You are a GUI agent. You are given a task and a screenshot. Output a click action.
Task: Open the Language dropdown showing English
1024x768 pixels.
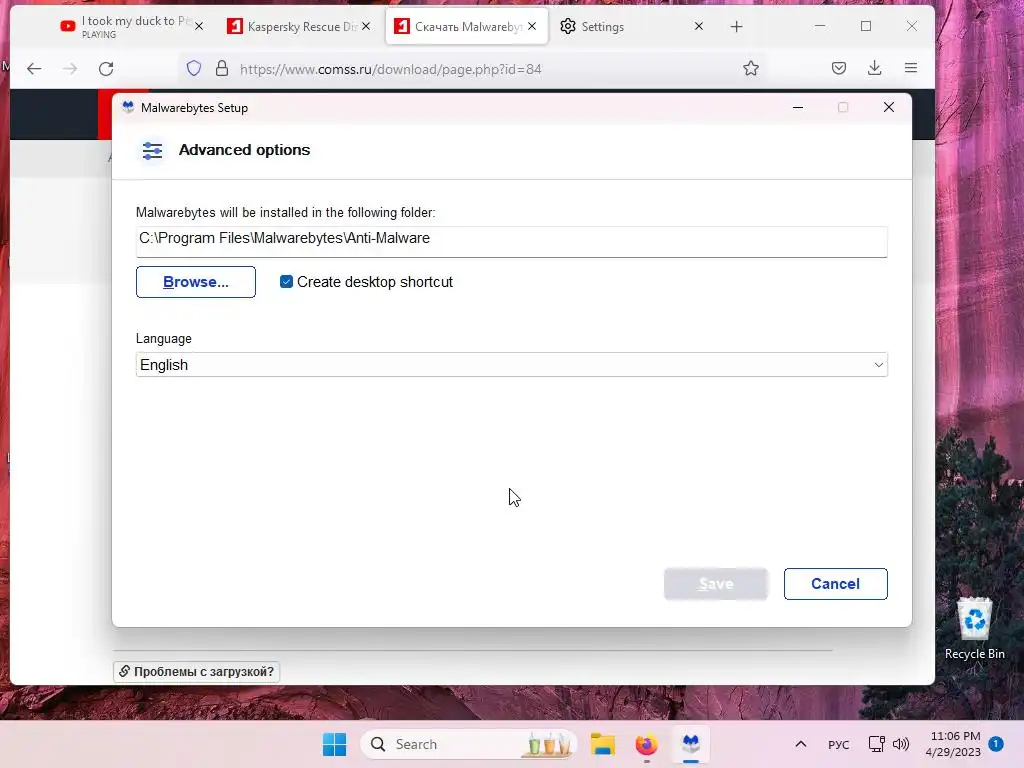tap(511, 364)
